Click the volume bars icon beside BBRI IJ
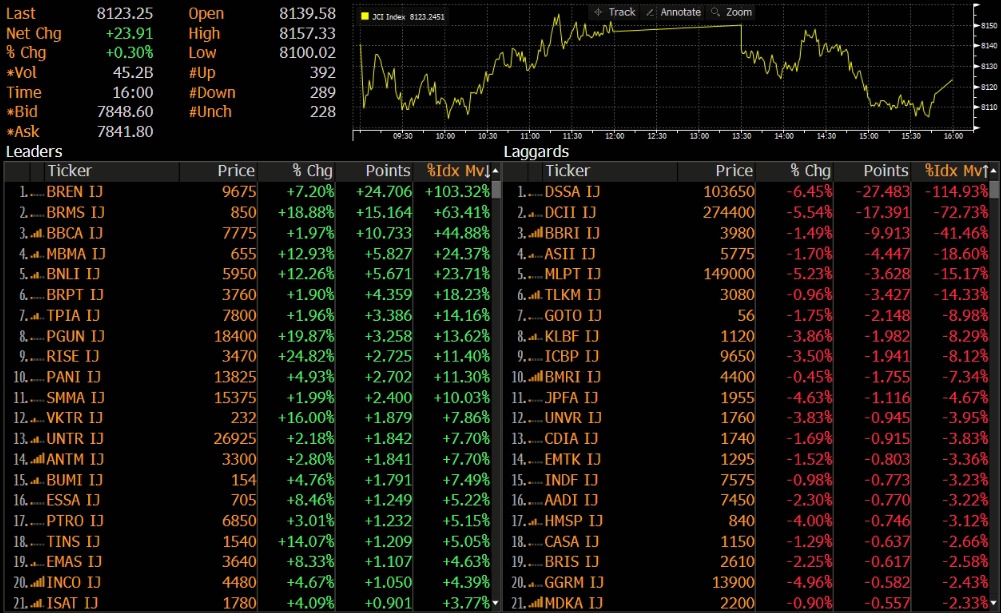Image resolution: width=1001 pixels, height=613 pixels. coord(534,233)
